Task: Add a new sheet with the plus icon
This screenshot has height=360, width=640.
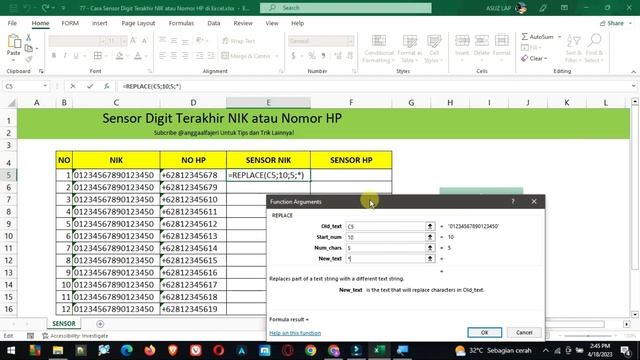Action: [x=100, y=324]
